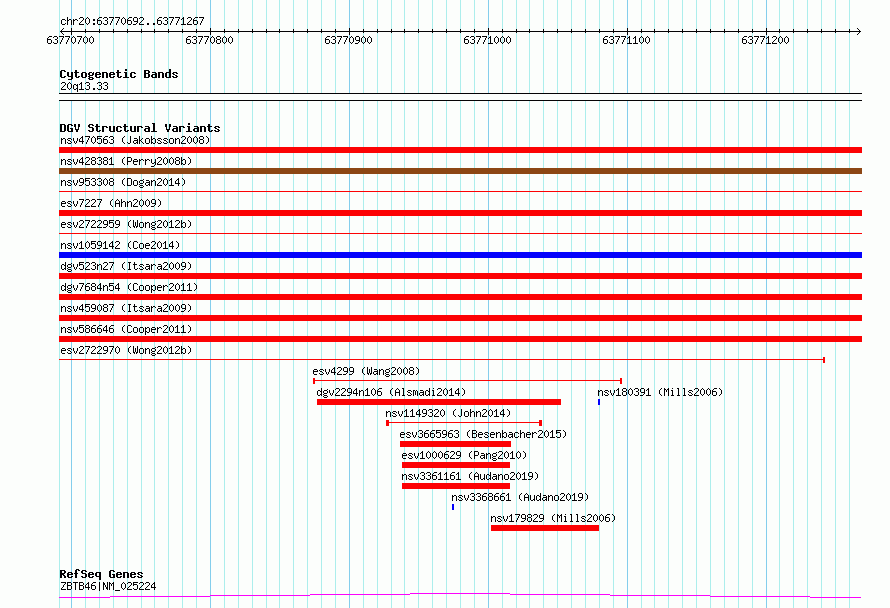This screenshot has width=890, height=608.
Task: Click the esv4299 (Wang2008) label
Action: point(366,371)
